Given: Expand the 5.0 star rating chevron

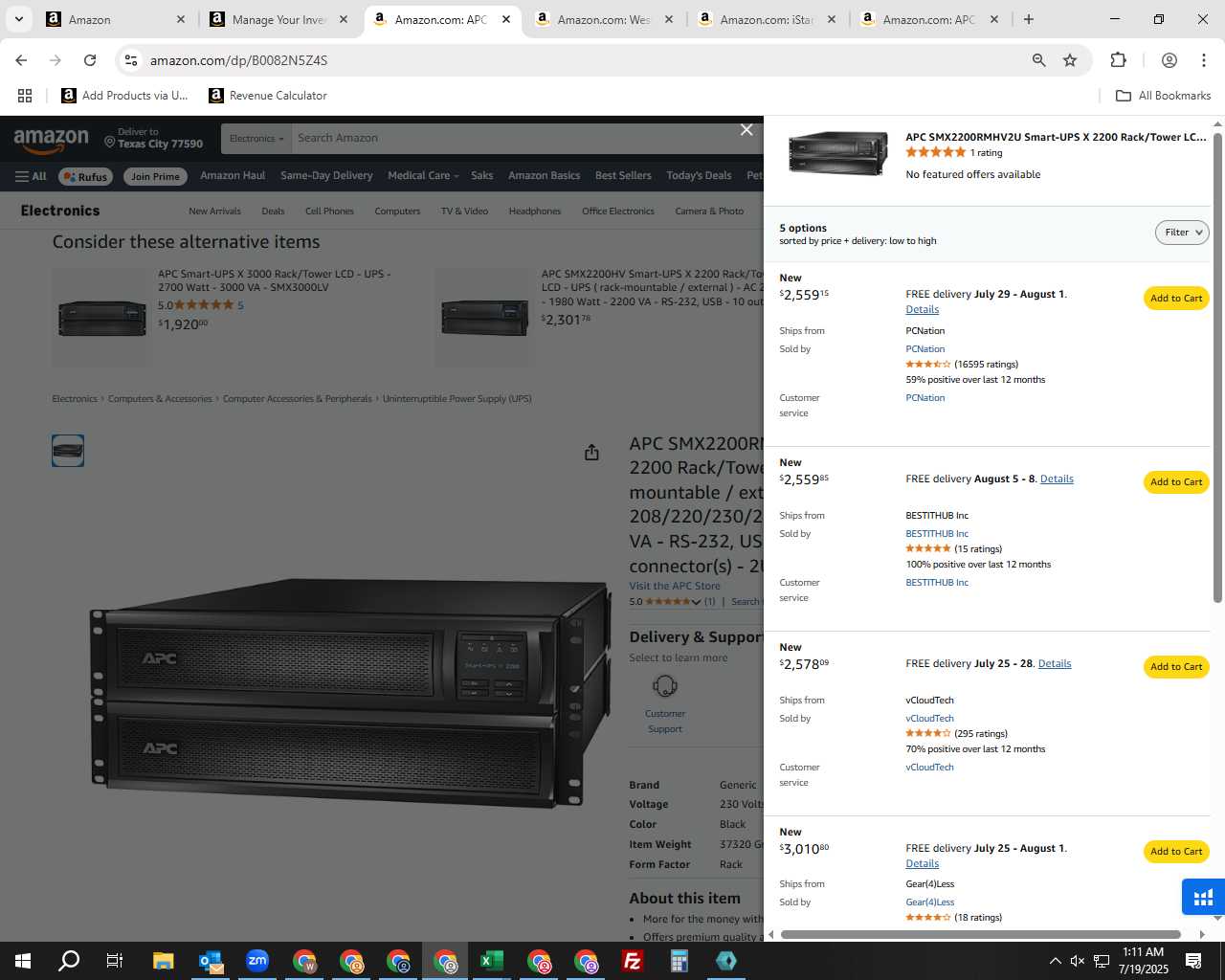Looking at the screenshot, I should tap(696, 602).
